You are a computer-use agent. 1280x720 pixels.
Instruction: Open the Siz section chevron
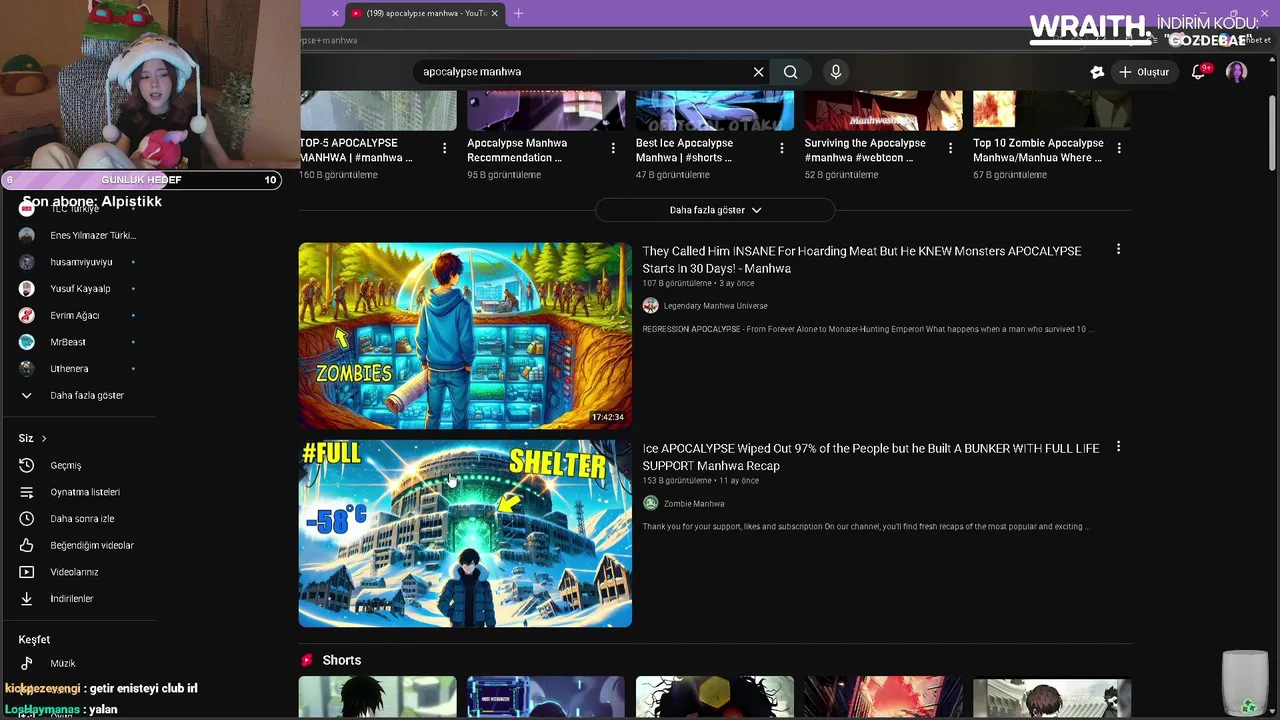coord(44,438)
